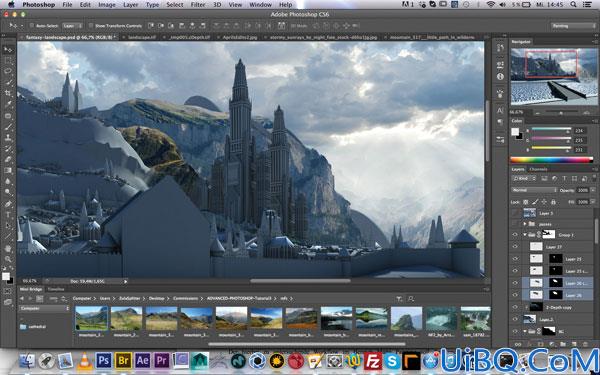The height and width of the screenshot is (375, 600).
Task: Select the Lasso tool
Action: click(x=8, y=71)
